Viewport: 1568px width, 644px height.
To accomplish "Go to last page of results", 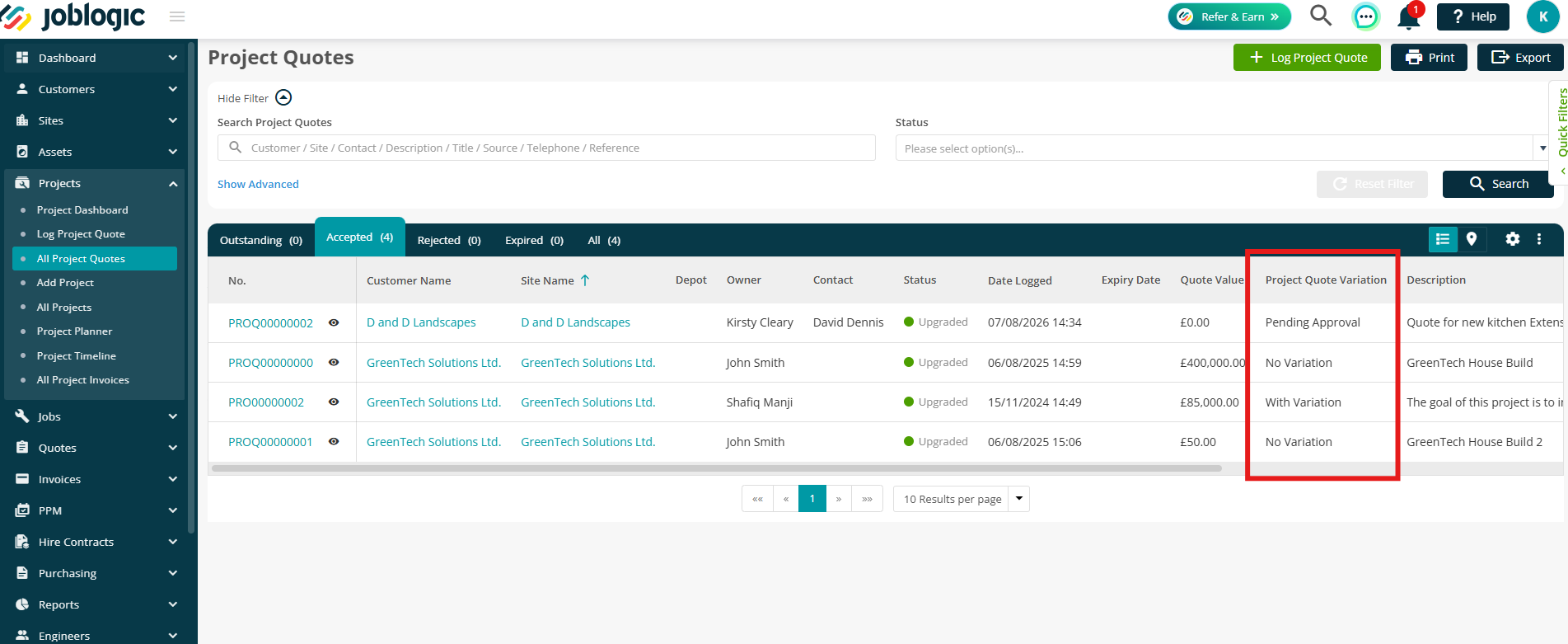I will (x=867, y=499).
